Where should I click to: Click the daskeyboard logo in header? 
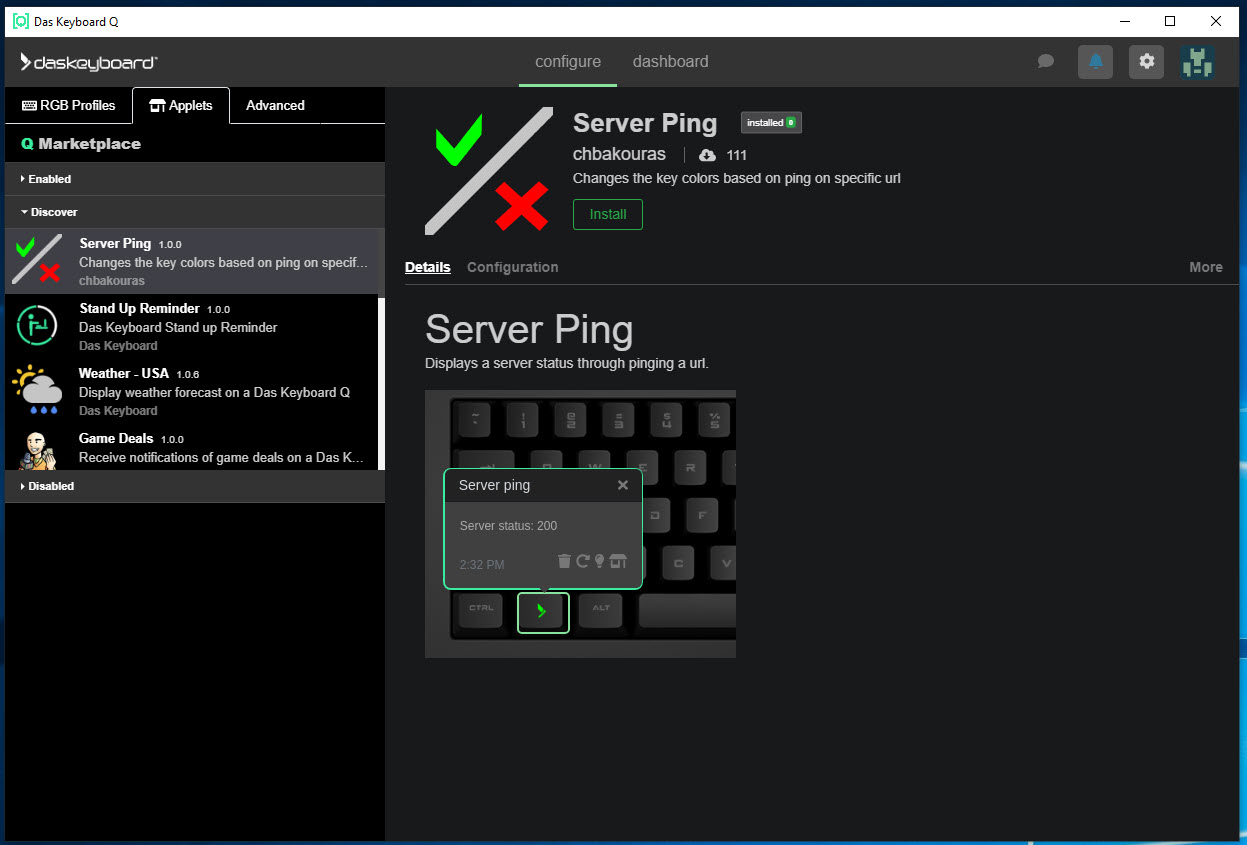click(x=89, y=62)
